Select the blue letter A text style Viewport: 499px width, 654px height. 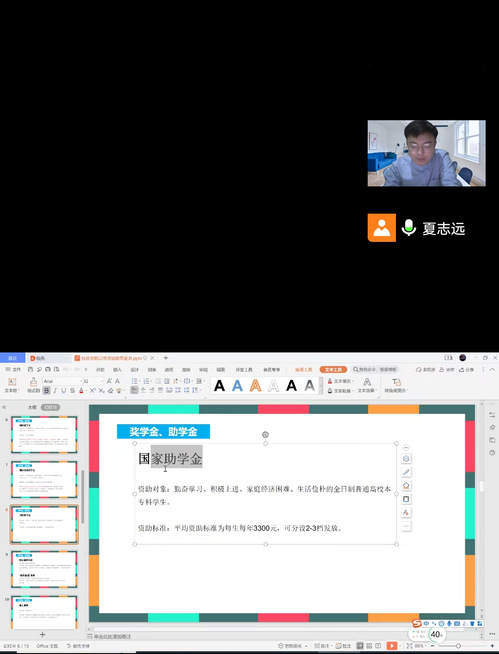pyautogui.click(x=237, y=386)
